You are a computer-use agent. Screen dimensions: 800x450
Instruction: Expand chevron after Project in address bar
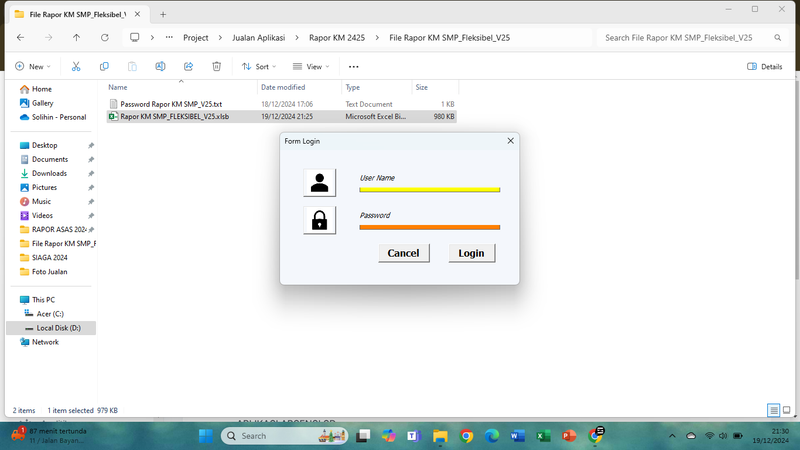[x=220, y=38]
